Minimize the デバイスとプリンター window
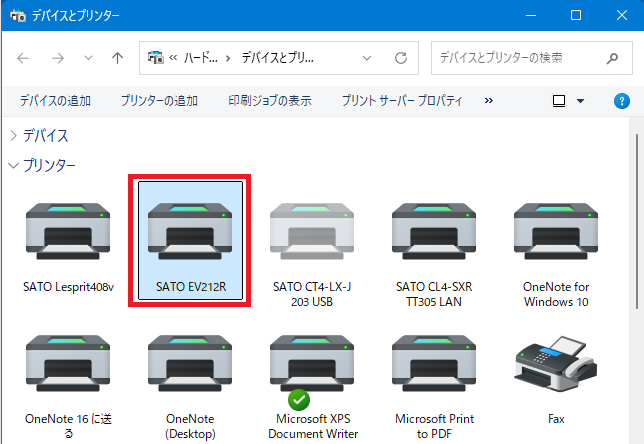The height and width of the screenshot is (444, 644). (x=531, y=15)
